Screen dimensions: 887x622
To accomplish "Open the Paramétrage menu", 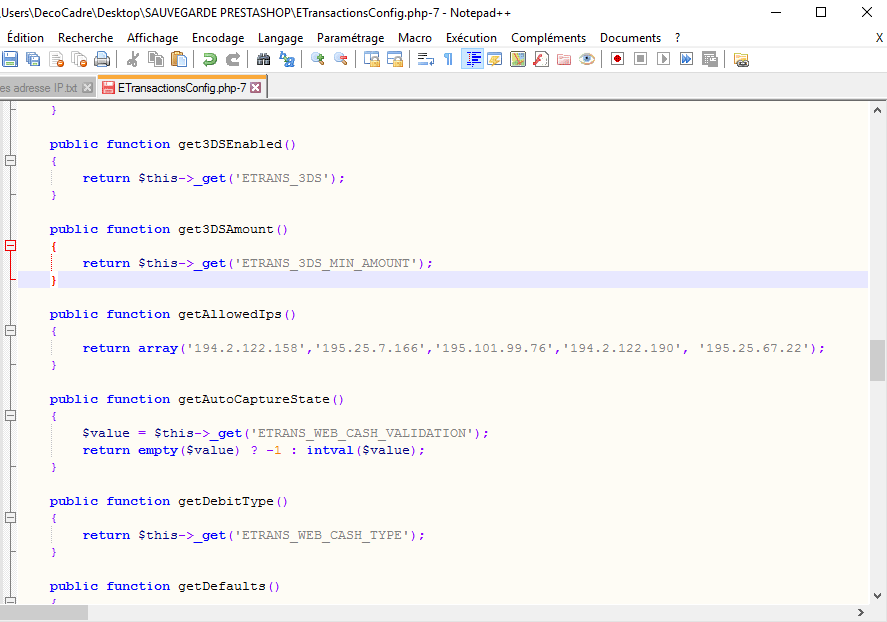I will 350,38.
